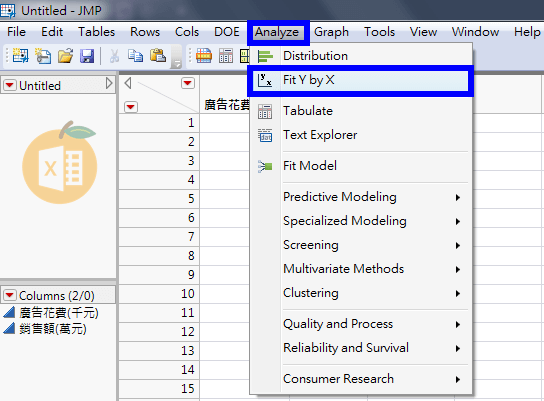This screenshot has width=544, height=401.
Task: Choose Tabulate from the menu
Action: tap(361, 111)
